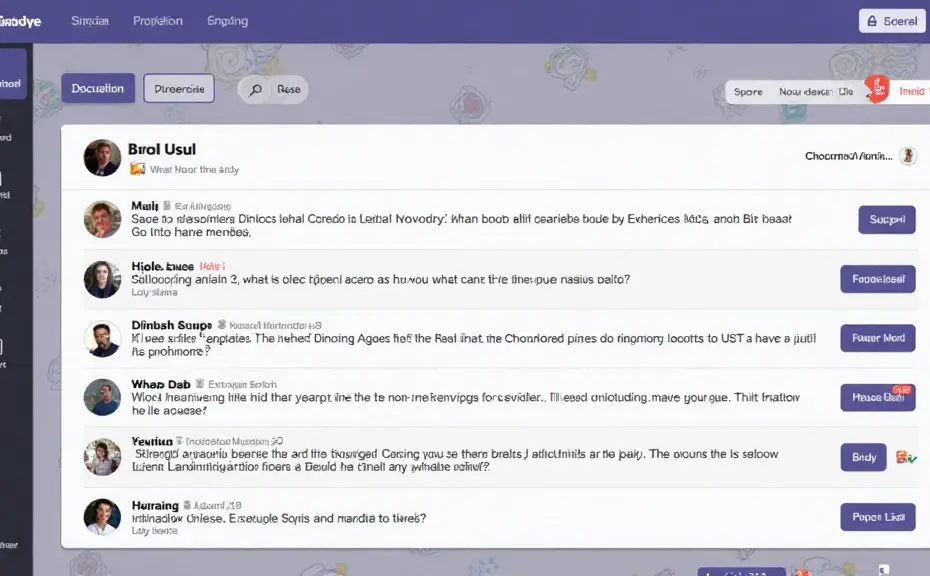
Task: Click the badge icon next to Malh name
Action: (167, 205)
